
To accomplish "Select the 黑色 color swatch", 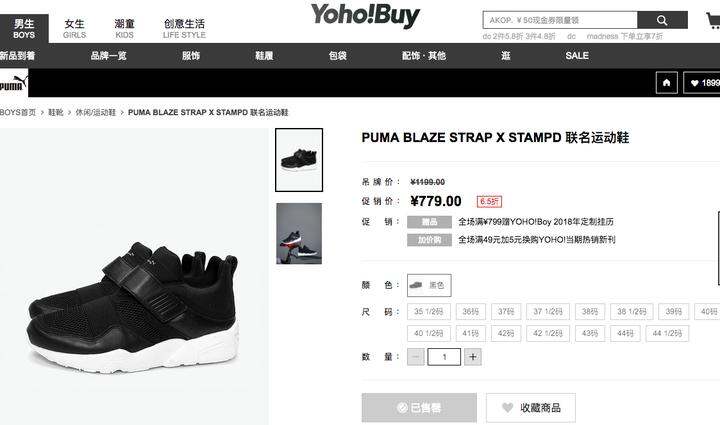I will tap(429, 285).
